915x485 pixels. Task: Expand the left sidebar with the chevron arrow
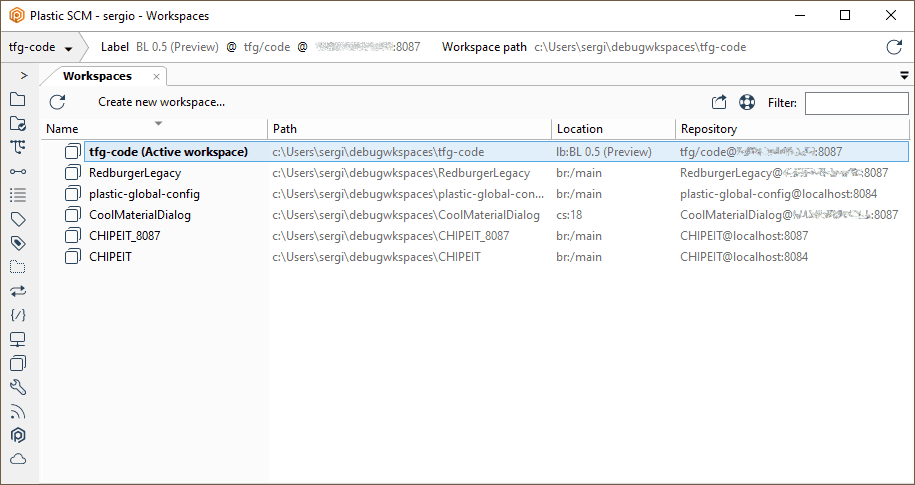click(x=24, y=75)
